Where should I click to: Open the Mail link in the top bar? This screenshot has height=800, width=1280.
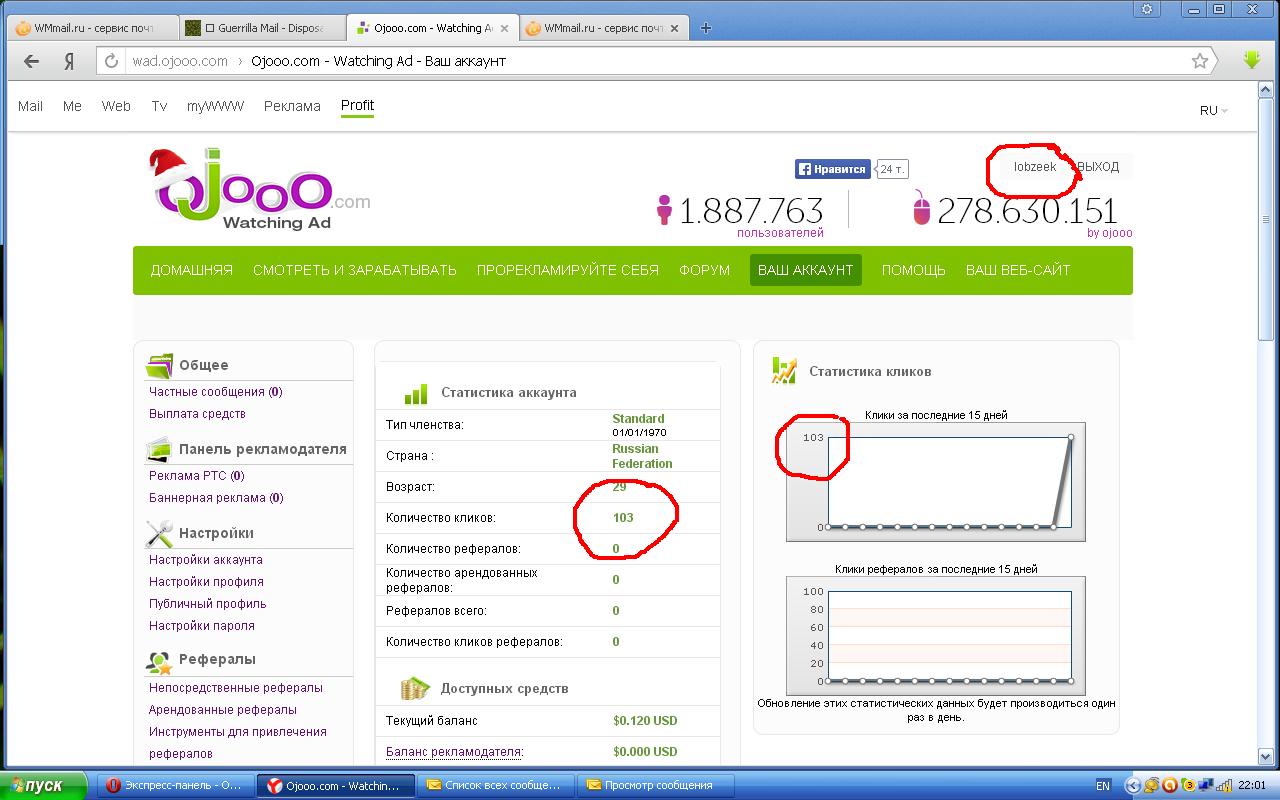click(30, 106)
